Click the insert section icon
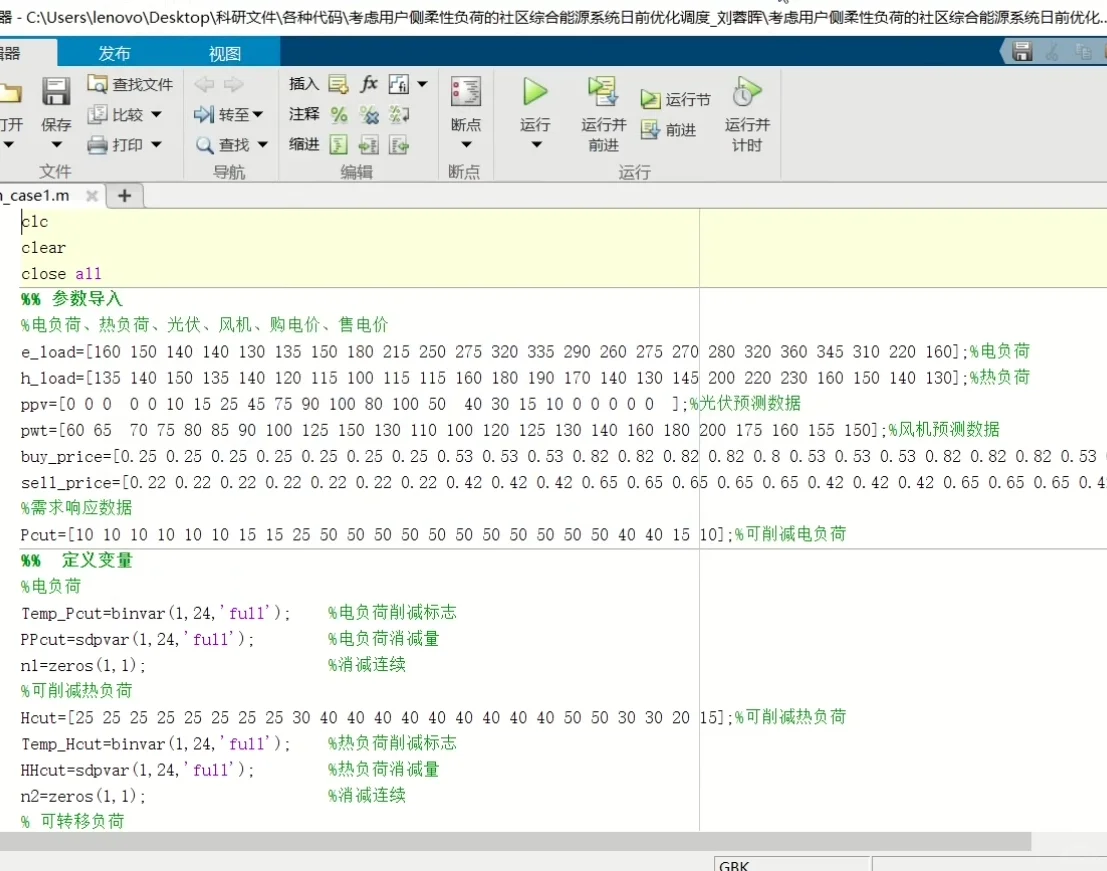 [x=338, y=84]
